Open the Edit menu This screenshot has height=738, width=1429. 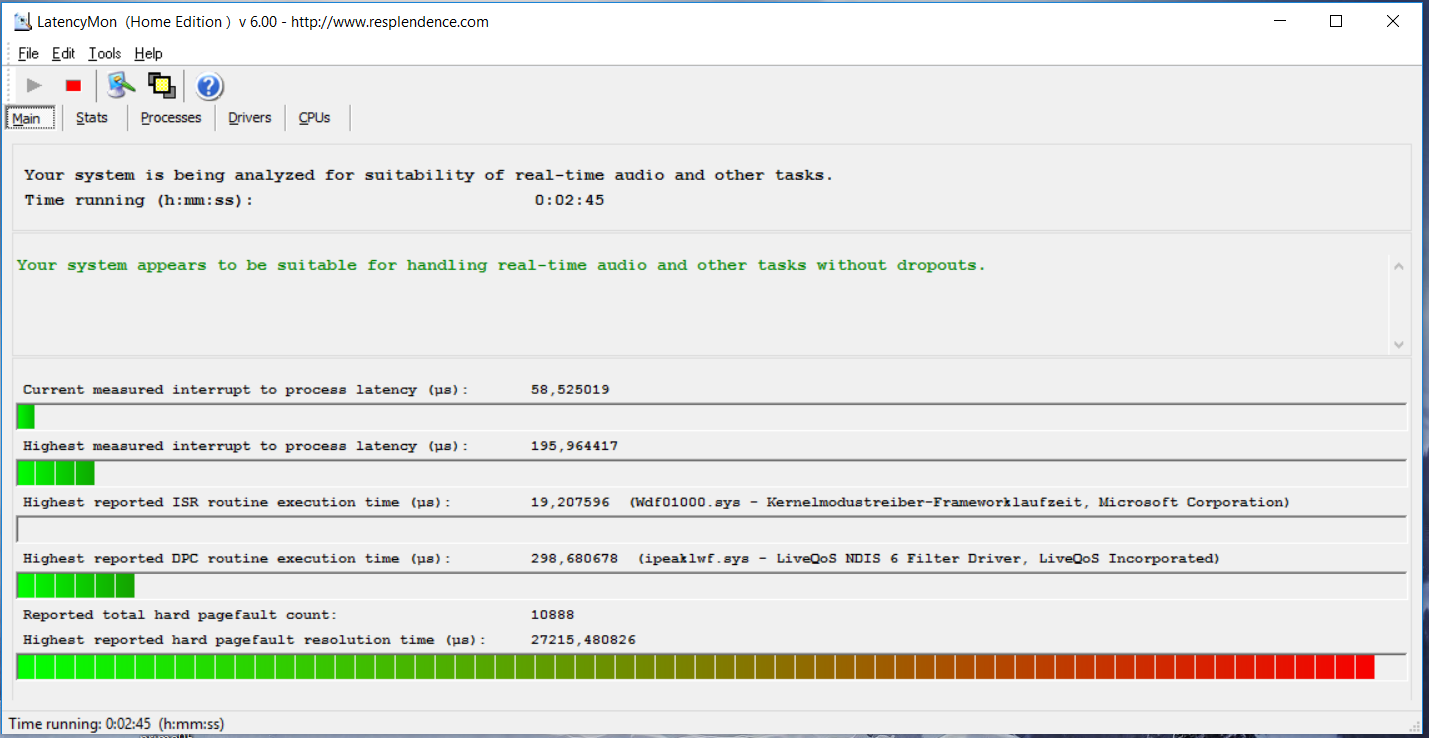[63, 54]
